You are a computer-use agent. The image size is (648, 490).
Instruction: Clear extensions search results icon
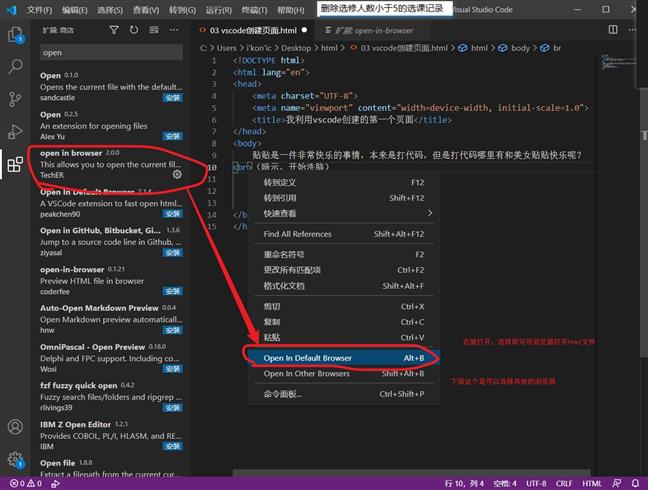tap(154, 30)
